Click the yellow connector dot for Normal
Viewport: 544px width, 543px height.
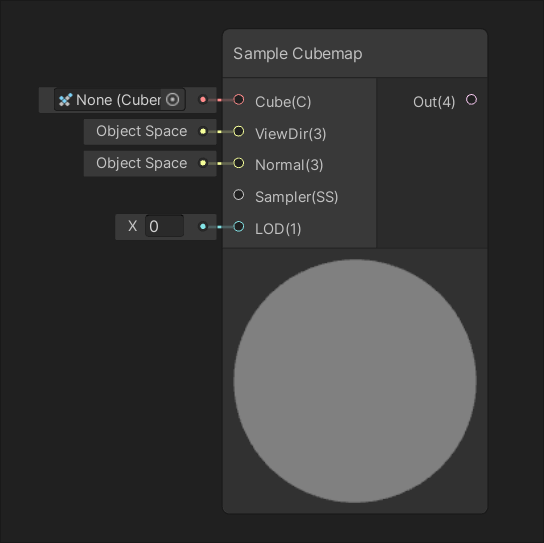point(203,163)
